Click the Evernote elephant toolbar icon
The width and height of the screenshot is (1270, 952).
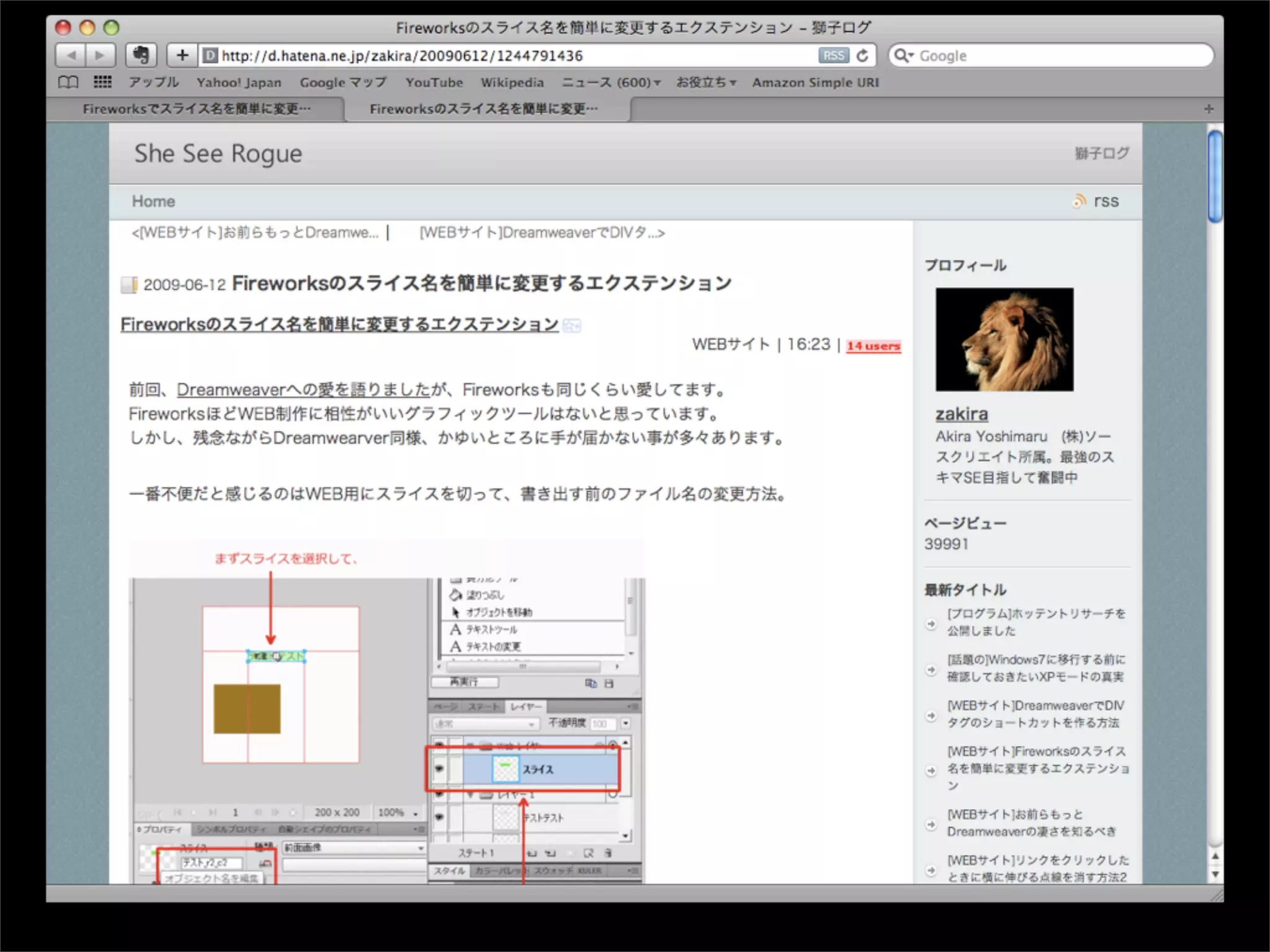[141, 56]
